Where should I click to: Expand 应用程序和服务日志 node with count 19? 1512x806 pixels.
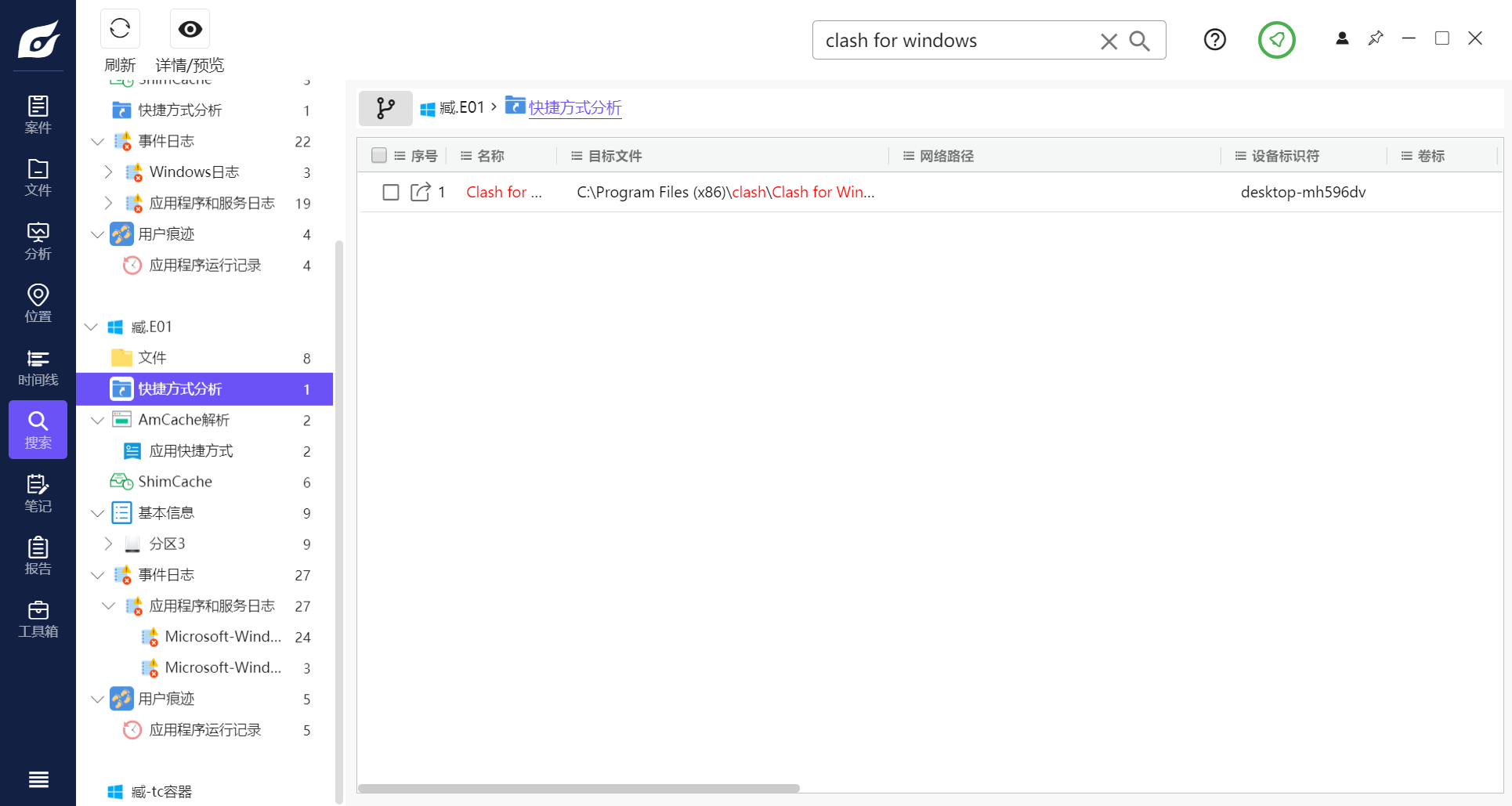[x=108, y=204]
